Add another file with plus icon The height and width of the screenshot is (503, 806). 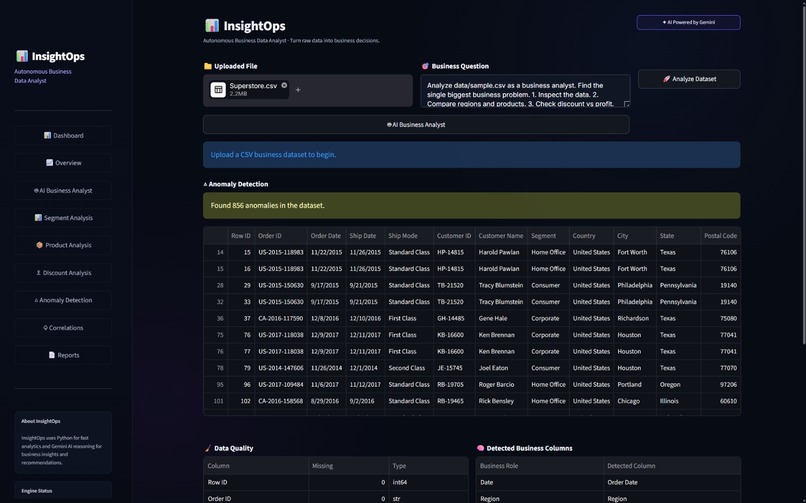[x=298, y=90]
